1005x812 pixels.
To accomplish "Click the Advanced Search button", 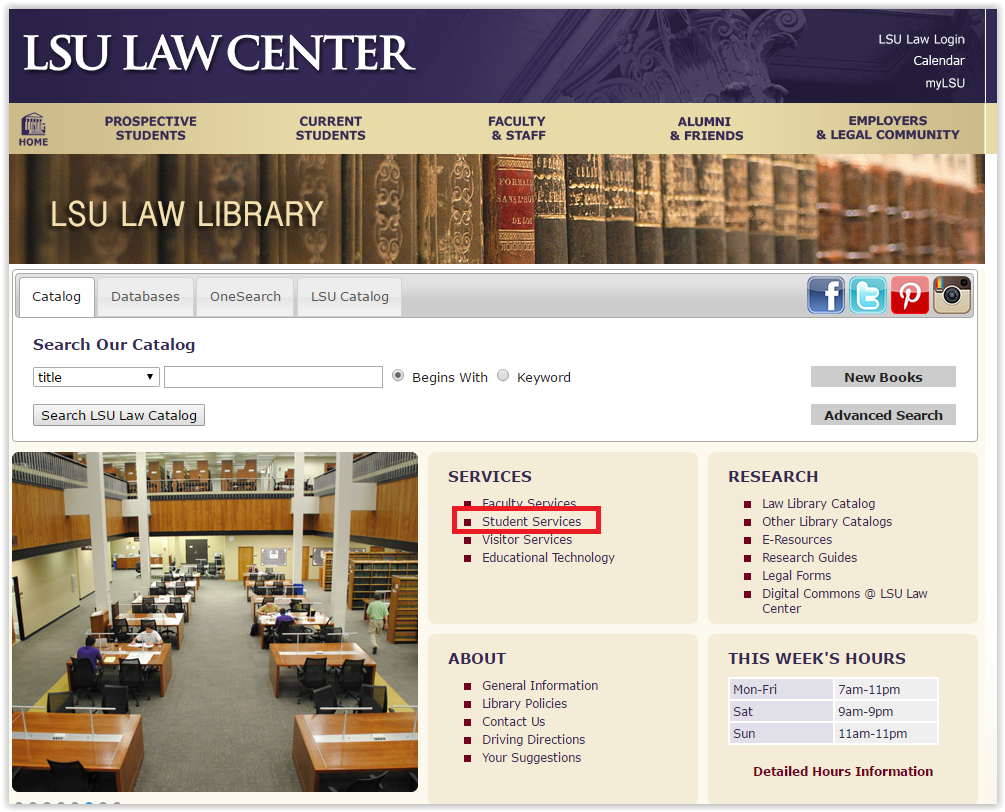I will [x=883, y=415].
